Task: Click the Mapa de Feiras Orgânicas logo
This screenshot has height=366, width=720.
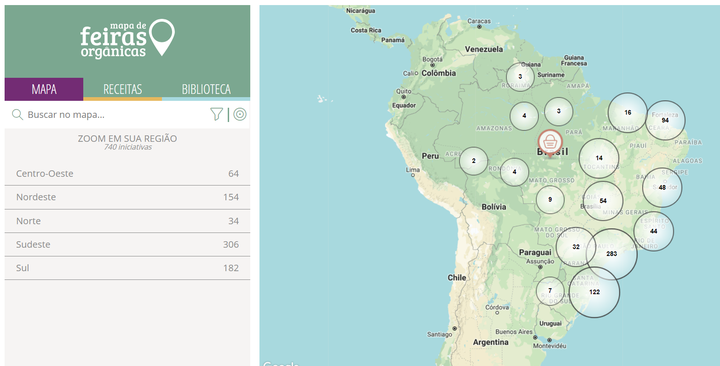Action: point(127,39)
